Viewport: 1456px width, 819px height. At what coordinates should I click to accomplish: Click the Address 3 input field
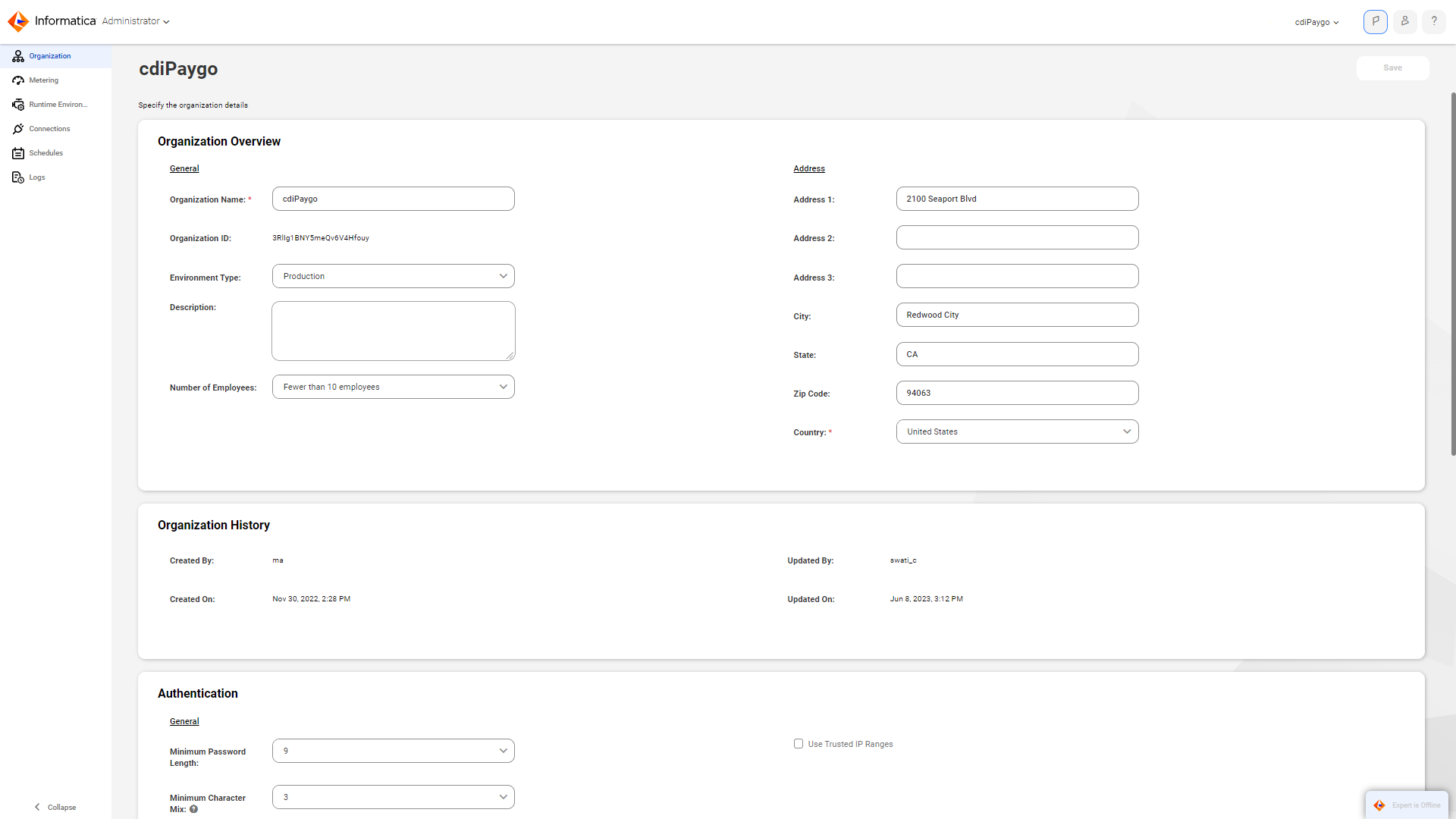[1017, 276]
